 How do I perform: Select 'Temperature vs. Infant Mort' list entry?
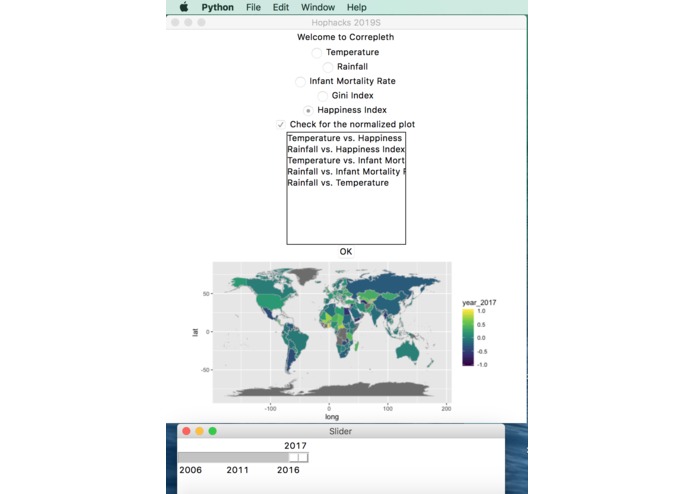346,160
